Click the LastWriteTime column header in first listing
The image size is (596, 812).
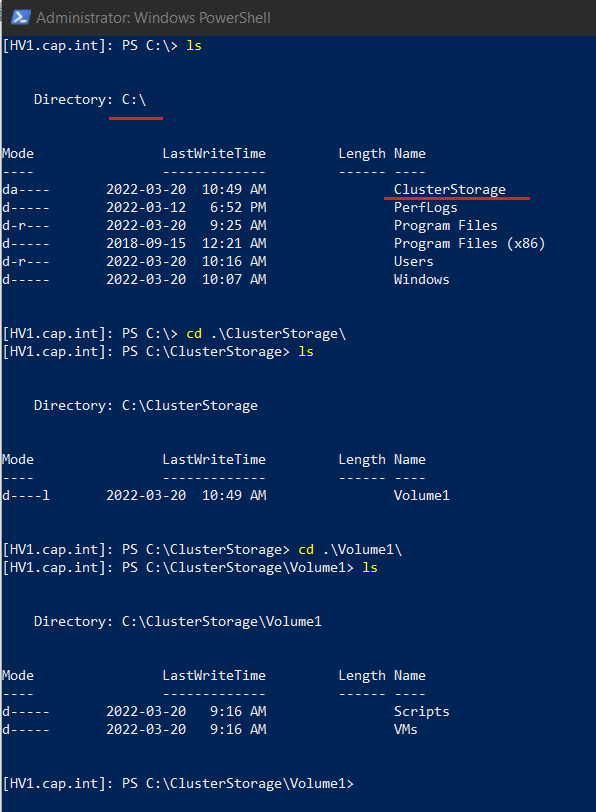214,154
